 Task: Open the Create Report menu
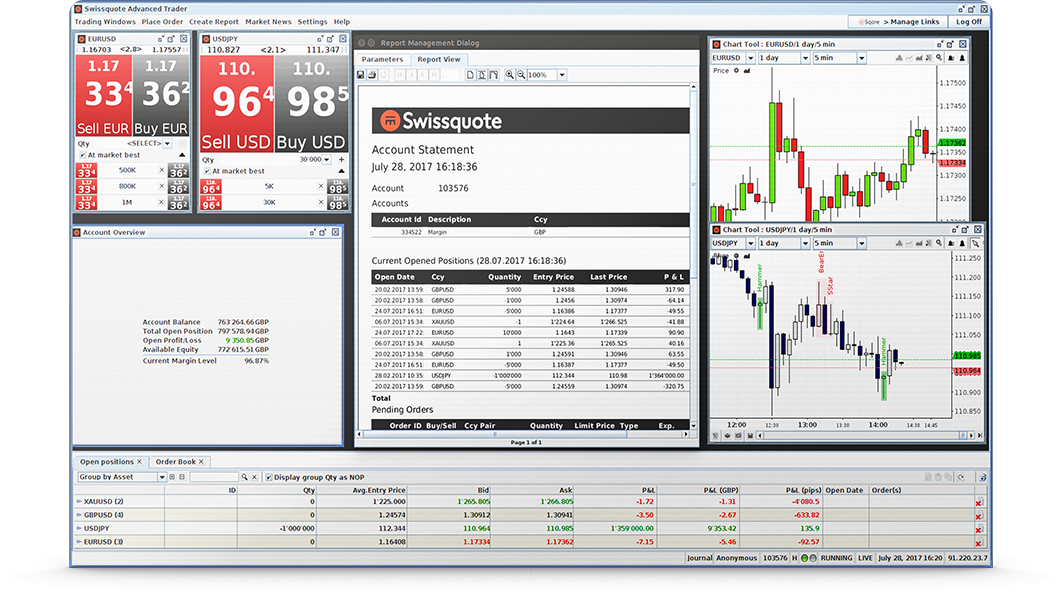214,22
